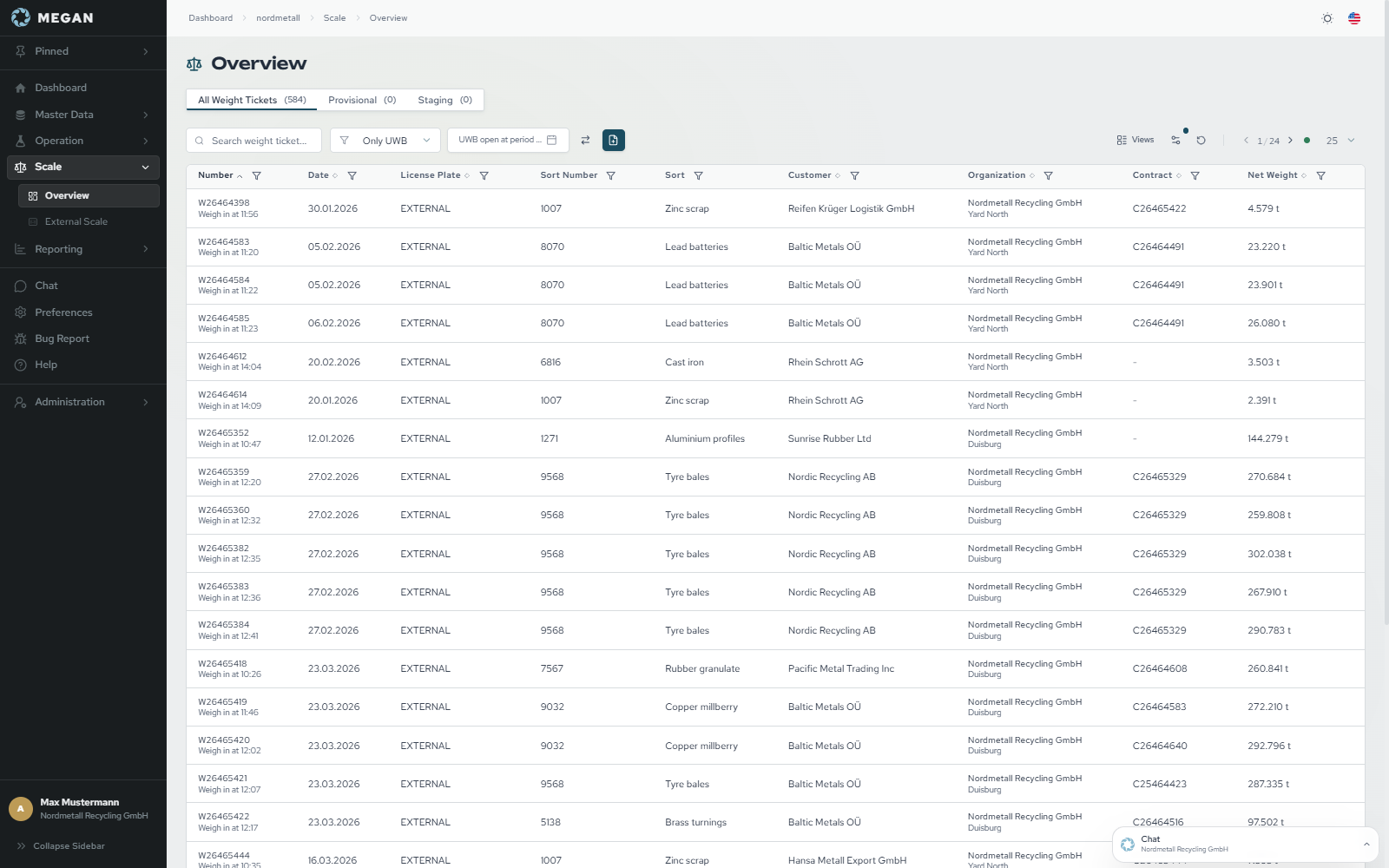This screenshot has height=868, width=1389.
Task: Filter the Sort Number column
Action: pos(611,175)
